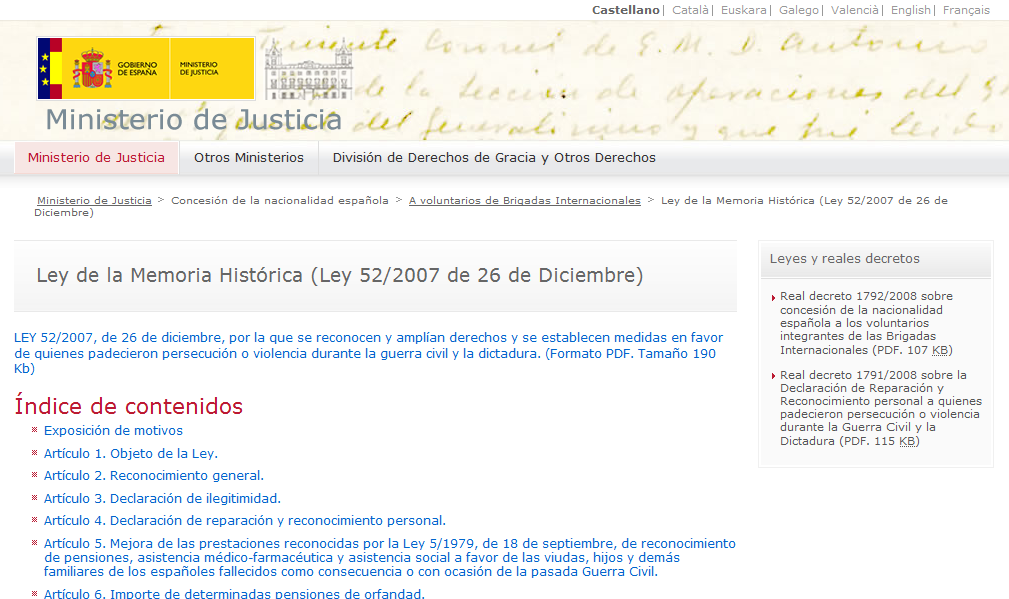Click Ministerio de Justicia breadcrumb link
1009x599 pixels.
[94, 200]
